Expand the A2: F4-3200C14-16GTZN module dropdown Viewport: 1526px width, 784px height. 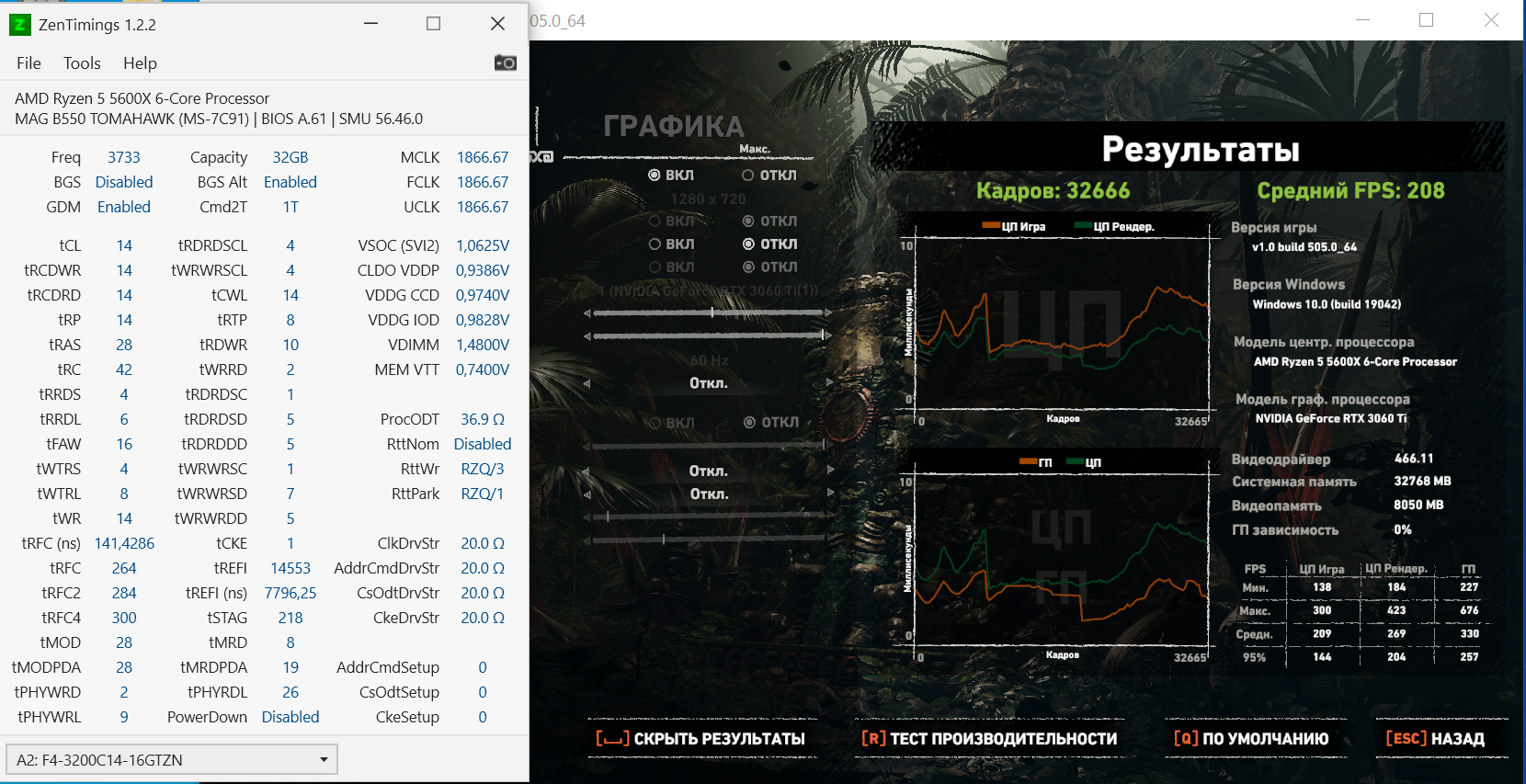click(x=172, y=760)
